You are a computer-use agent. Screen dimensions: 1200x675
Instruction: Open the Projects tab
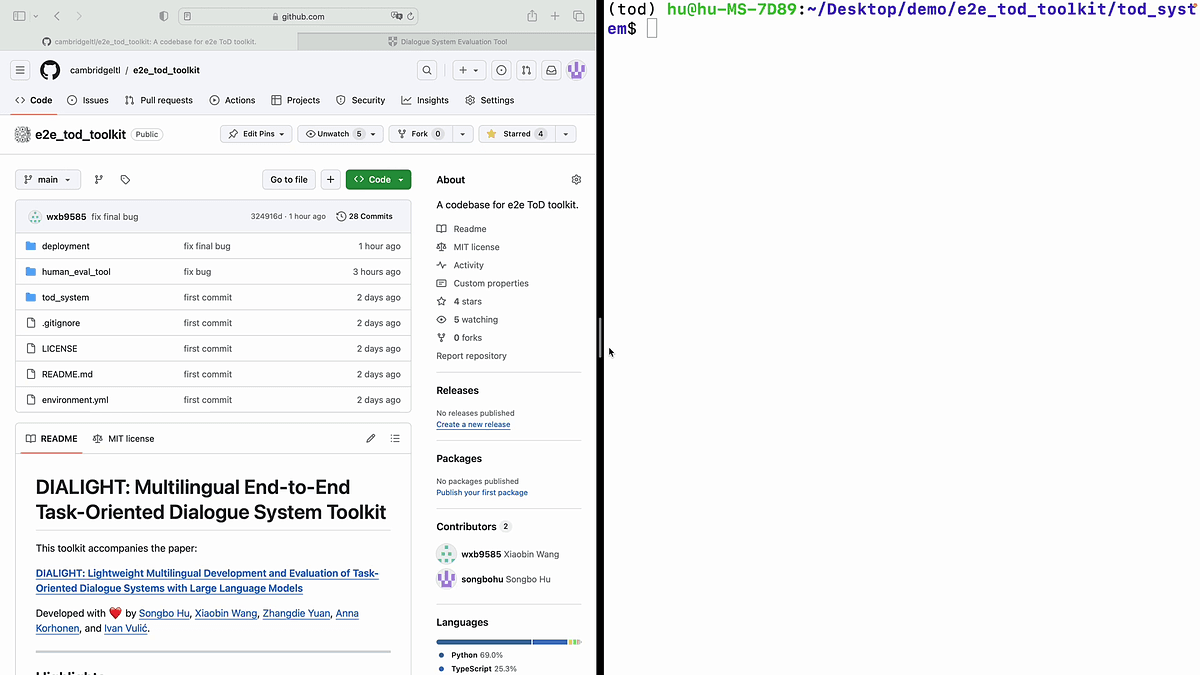click(x=296, y=100)
